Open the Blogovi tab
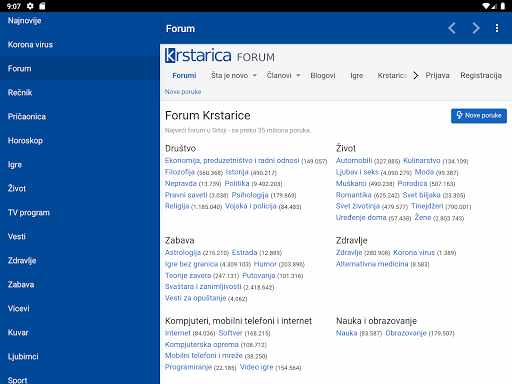 [323, 76]
